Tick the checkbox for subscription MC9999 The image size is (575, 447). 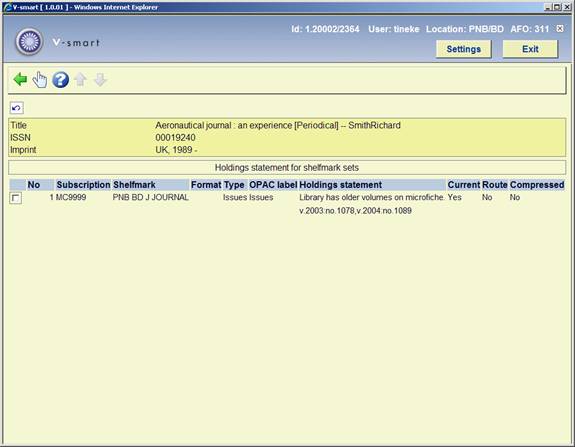pos(15,198)
